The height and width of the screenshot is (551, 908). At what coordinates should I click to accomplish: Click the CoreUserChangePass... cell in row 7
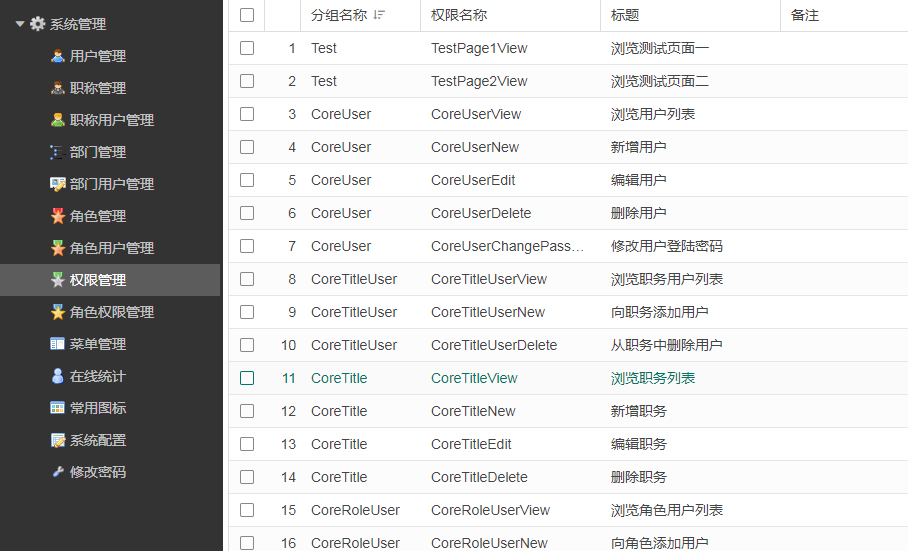(x=507, y=246)
